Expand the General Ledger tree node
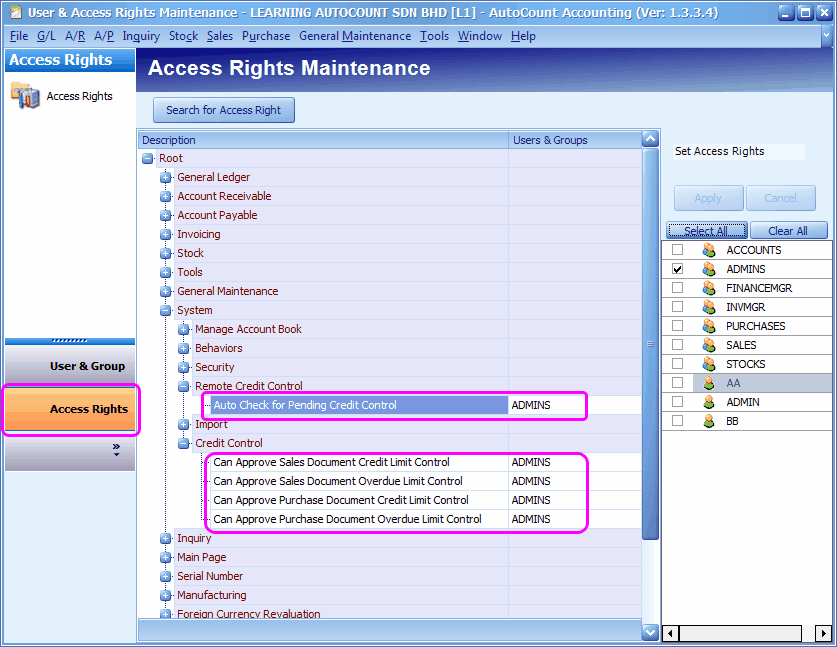Screen dimensions: 837x647 pos(166,178)
